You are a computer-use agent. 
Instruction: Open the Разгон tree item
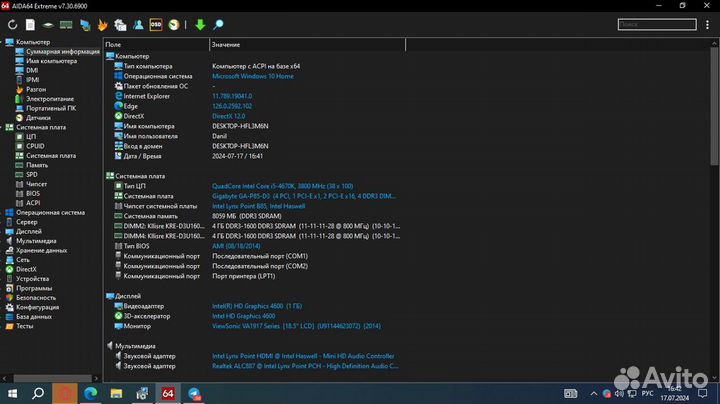point(36,89)
